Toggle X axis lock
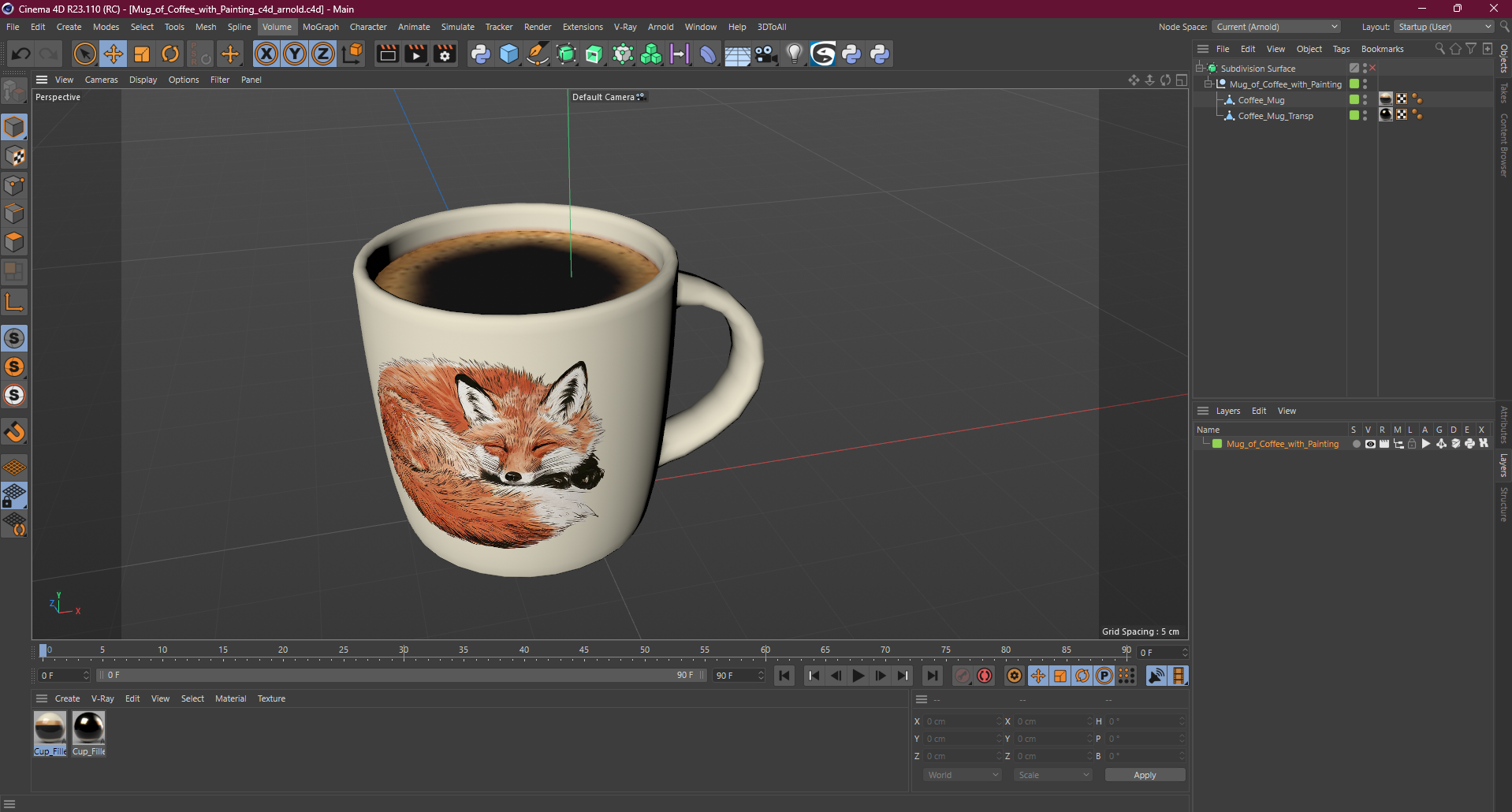Image resolution: width=1512 pixels, height=812 pixels. pyautogui.click(x=266, y=54)
